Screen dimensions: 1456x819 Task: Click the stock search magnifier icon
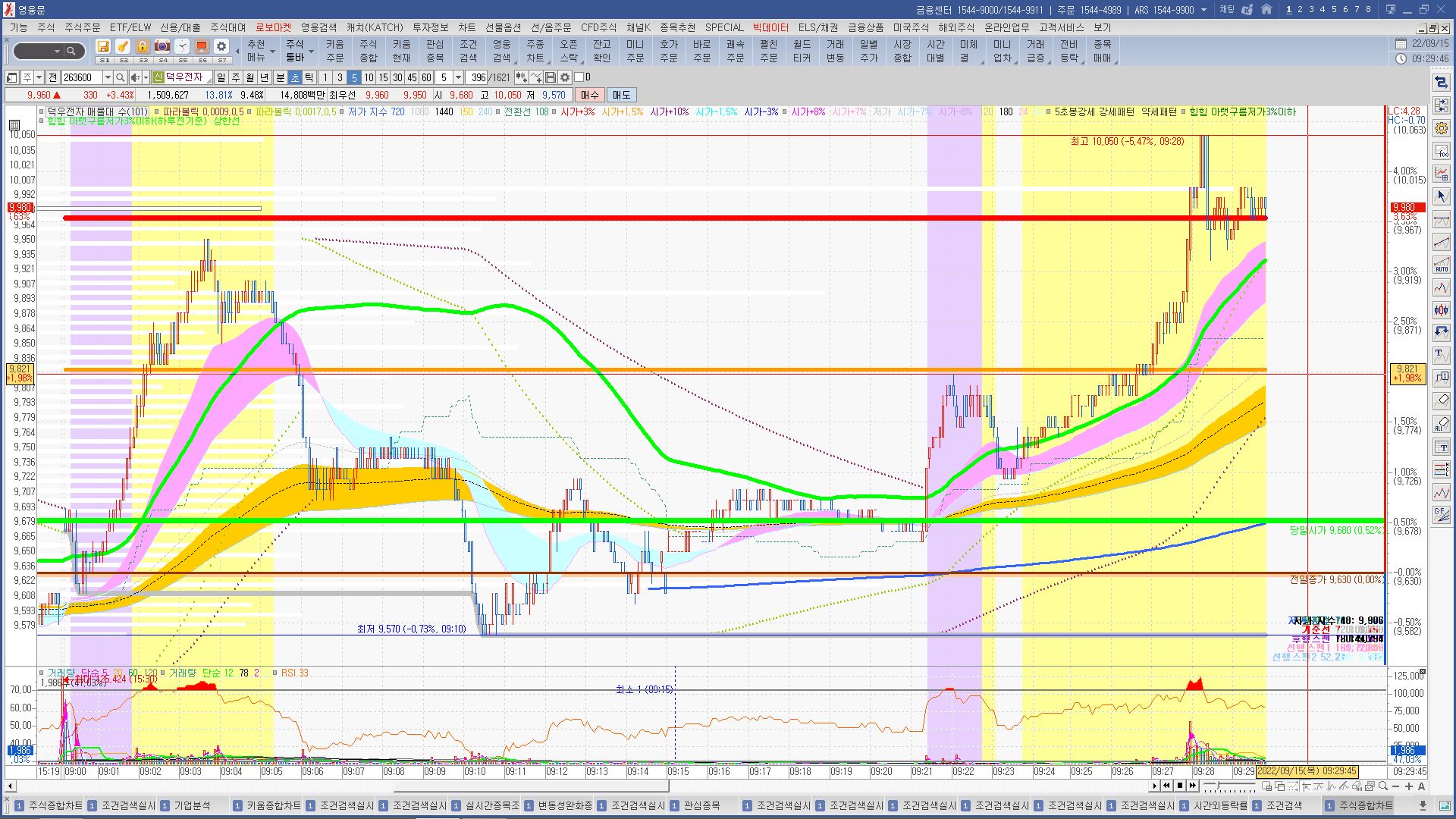(x=120, y=77)
